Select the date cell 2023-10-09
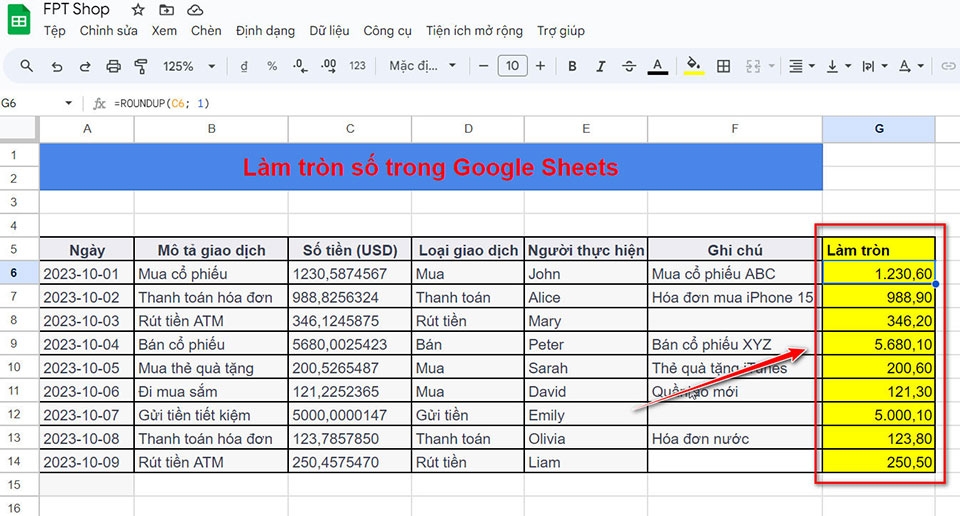Viewport: 960px width, 516px height. pos(86,462)
